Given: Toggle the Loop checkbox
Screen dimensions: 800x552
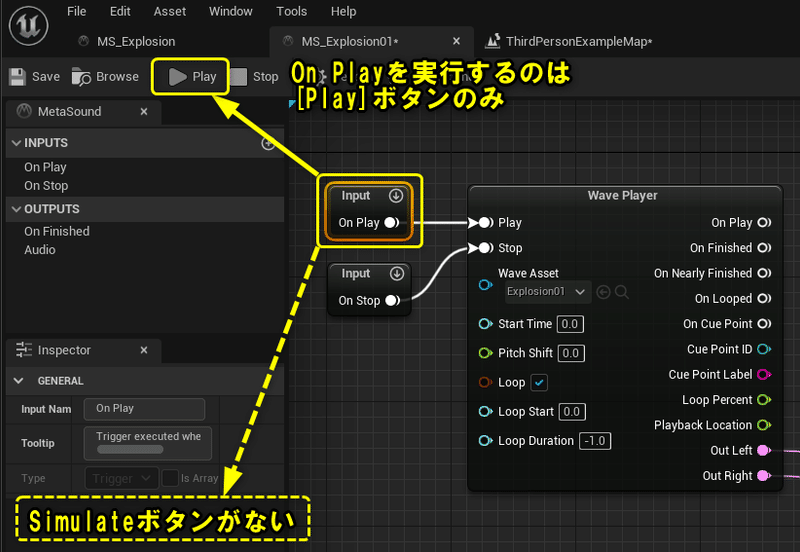Looking at the screenshot, I should click(539, 382).
